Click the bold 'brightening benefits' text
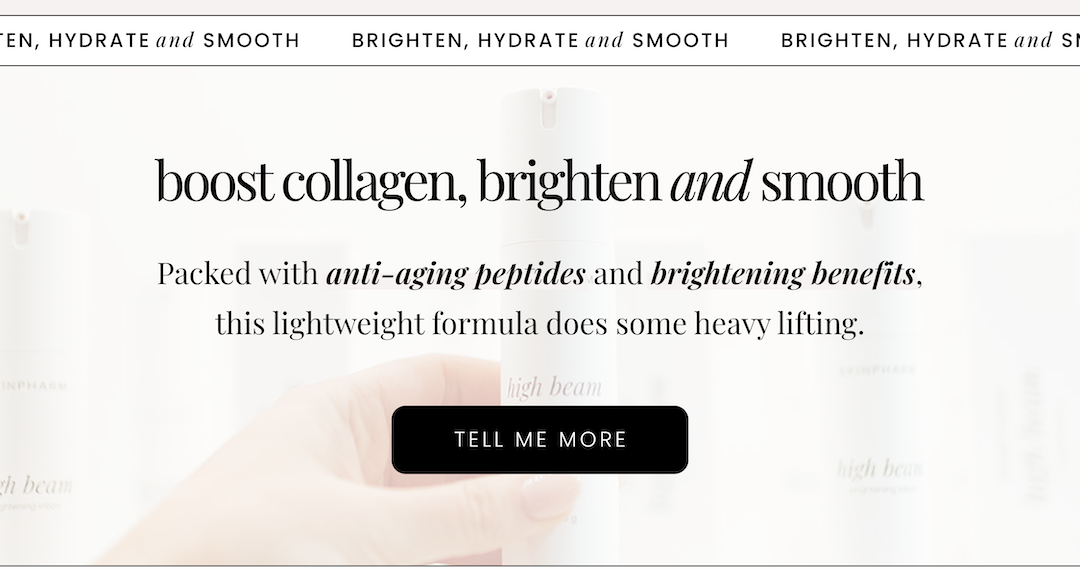 (783, 273)
